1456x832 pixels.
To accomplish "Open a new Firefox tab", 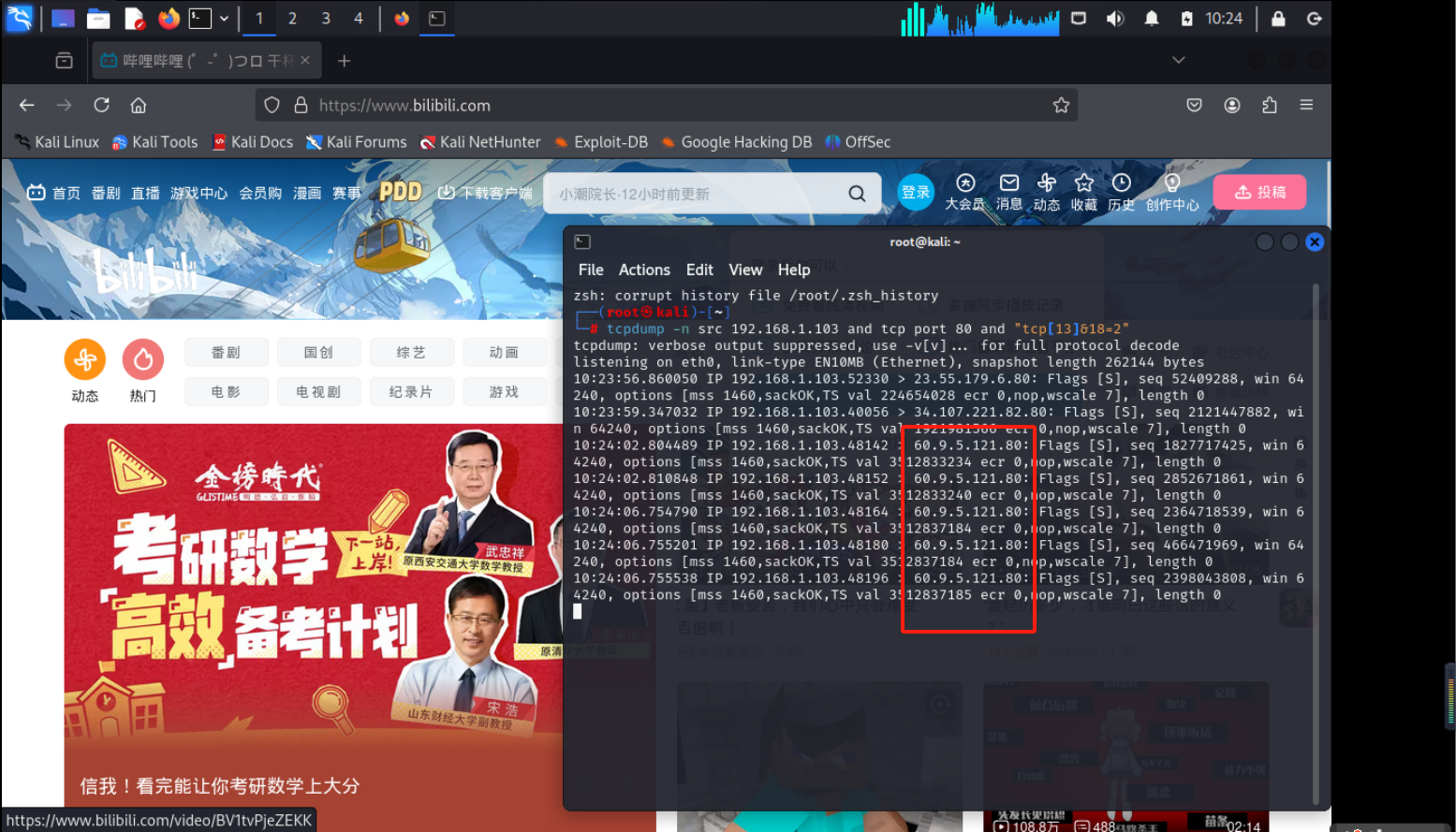I will [344, 60].
